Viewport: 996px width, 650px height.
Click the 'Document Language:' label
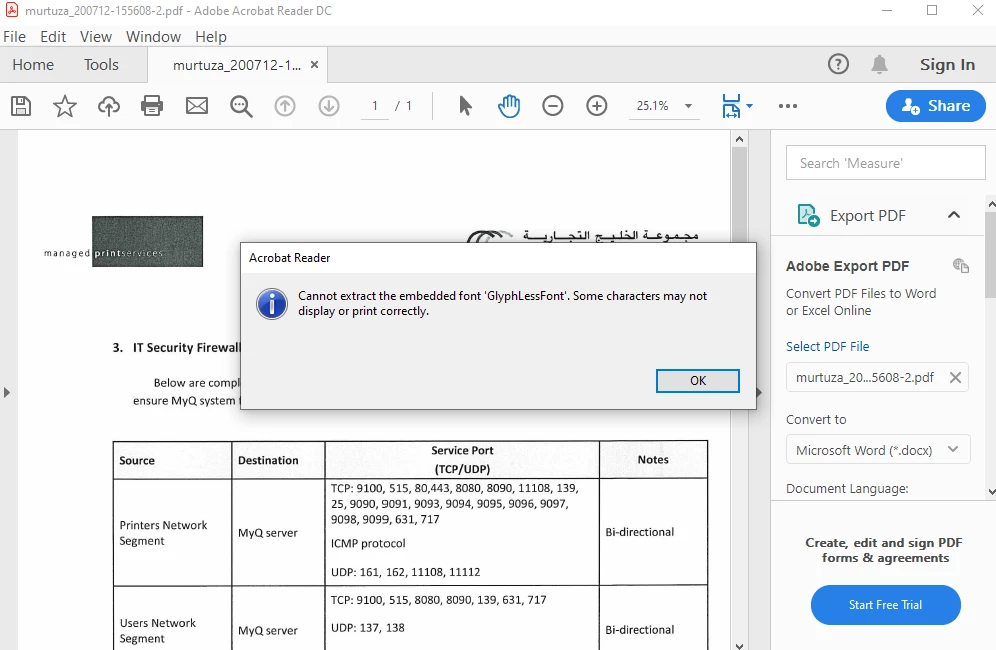(x=847, y=489)
